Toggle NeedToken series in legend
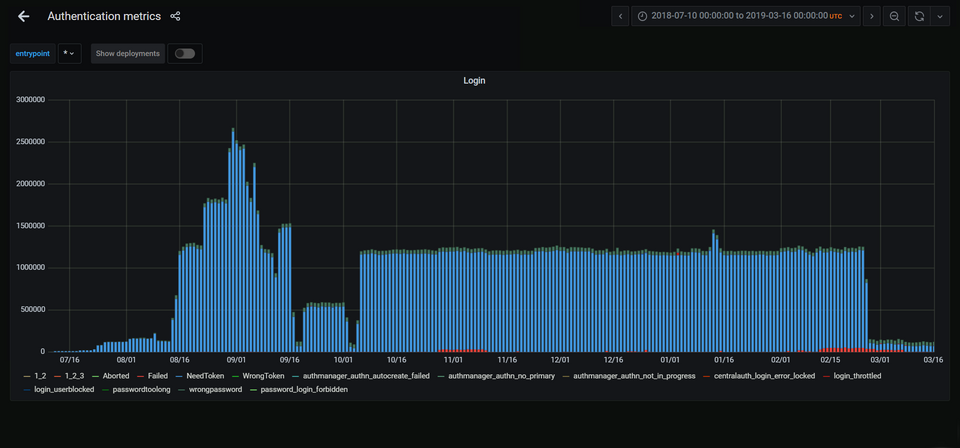Image resolution: width=960 pixels, height=448 pixels. 203,376
